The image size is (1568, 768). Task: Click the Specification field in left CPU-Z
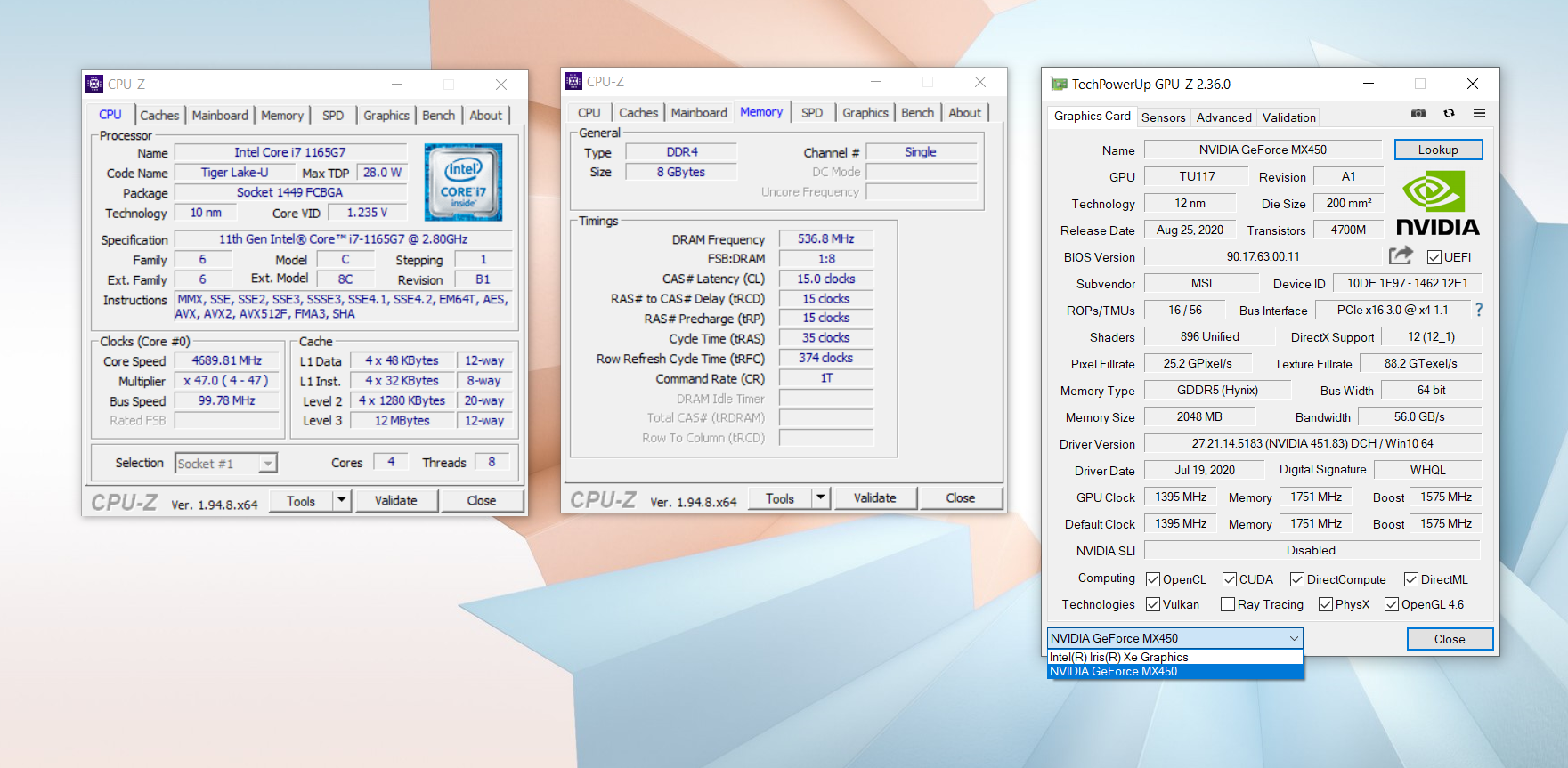pyautogui.click(x=344, y=238)
